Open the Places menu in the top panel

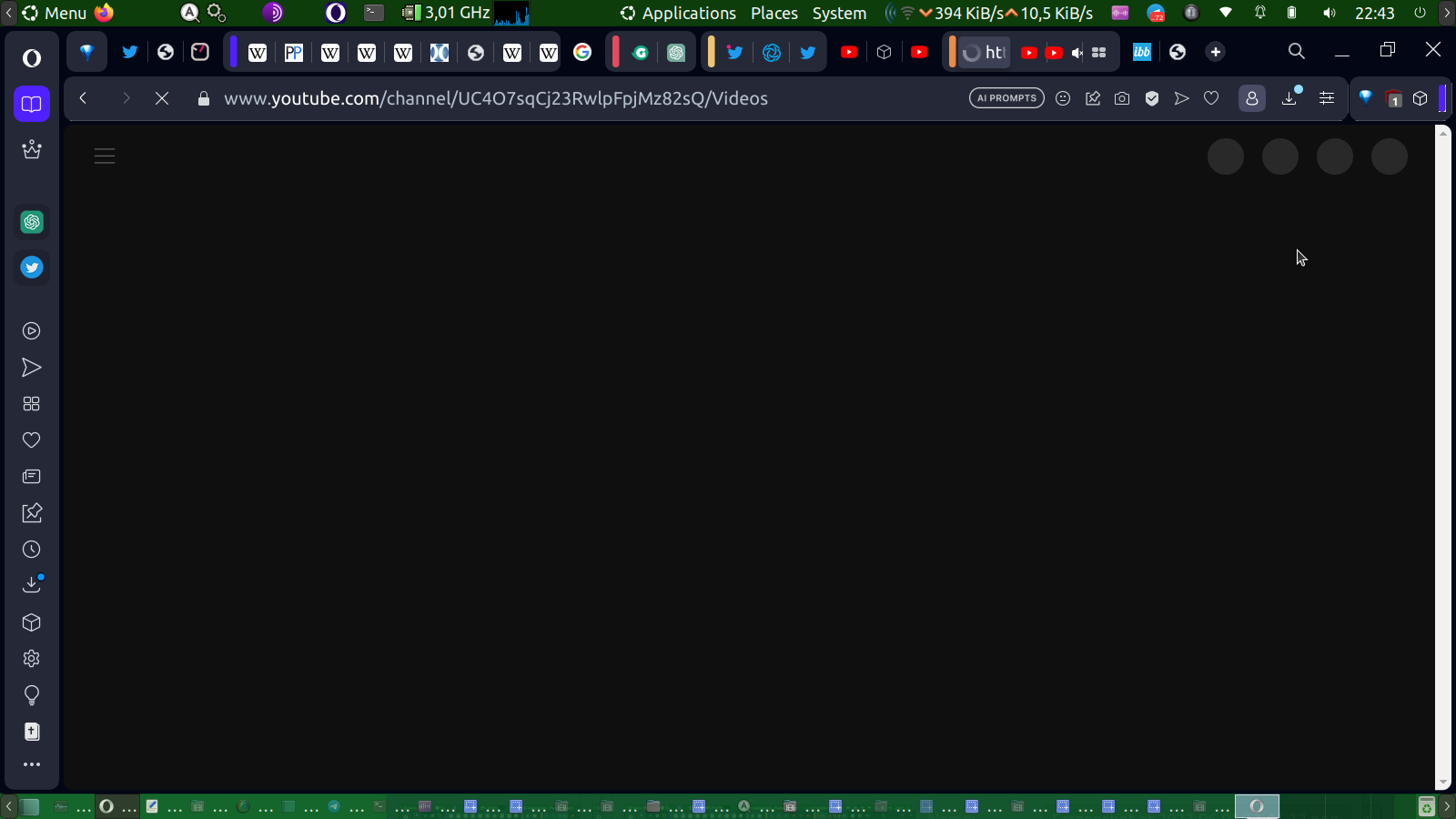point(774,13)
